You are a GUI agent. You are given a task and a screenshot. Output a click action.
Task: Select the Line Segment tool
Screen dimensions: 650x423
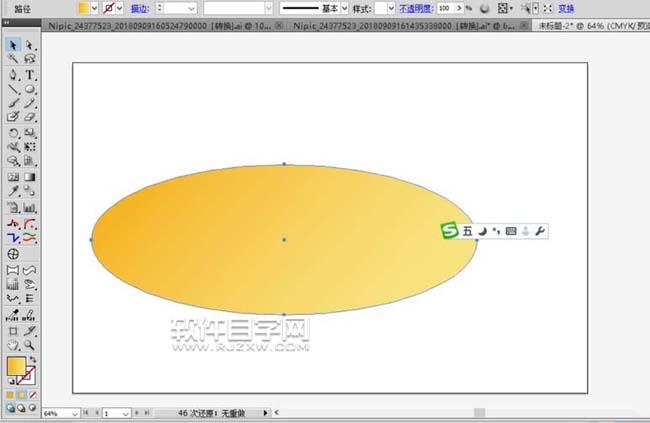[13, 89]
